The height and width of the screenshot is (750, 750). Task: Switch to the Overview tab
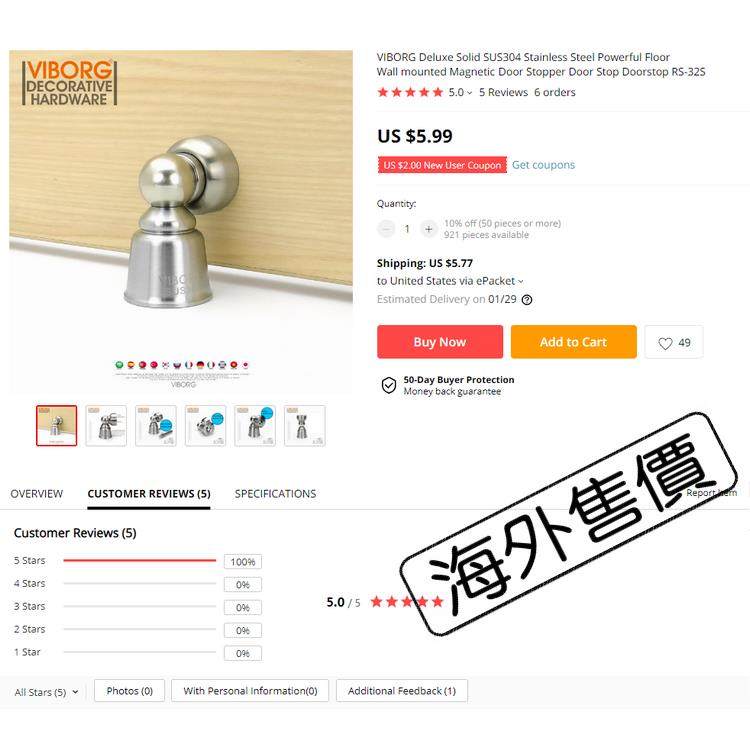pos(37,494)
